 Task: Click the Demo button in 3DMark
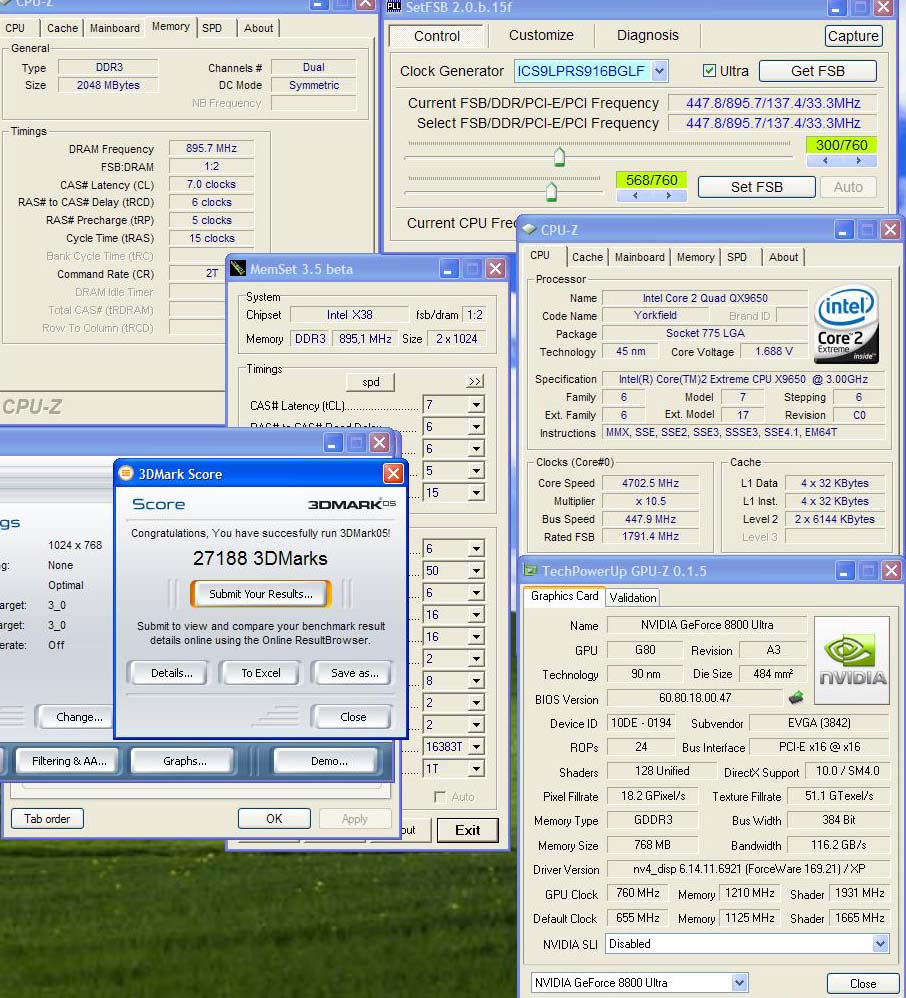click(329, 761)
